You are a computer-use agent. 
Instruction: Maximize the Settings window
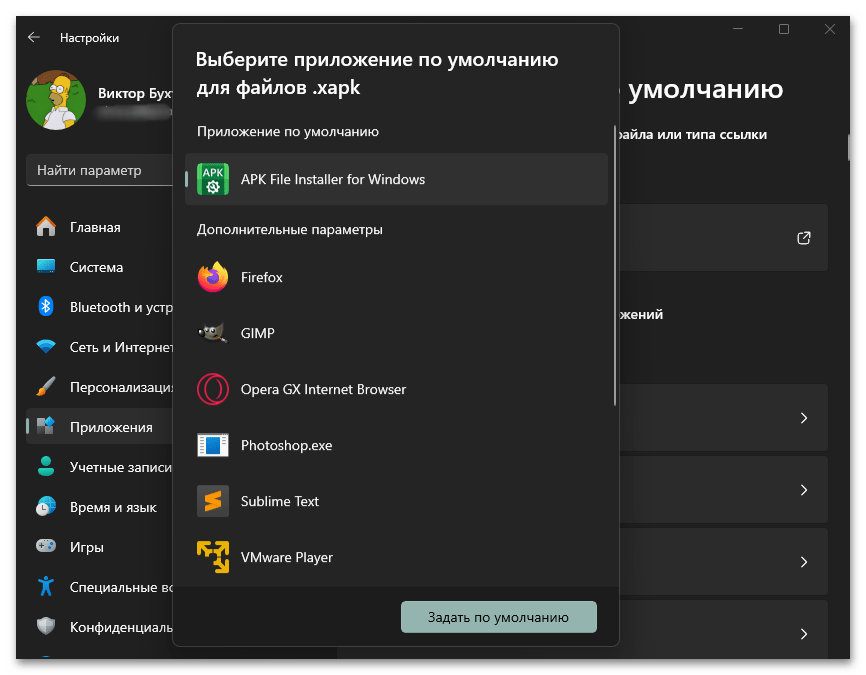[783, 29]
